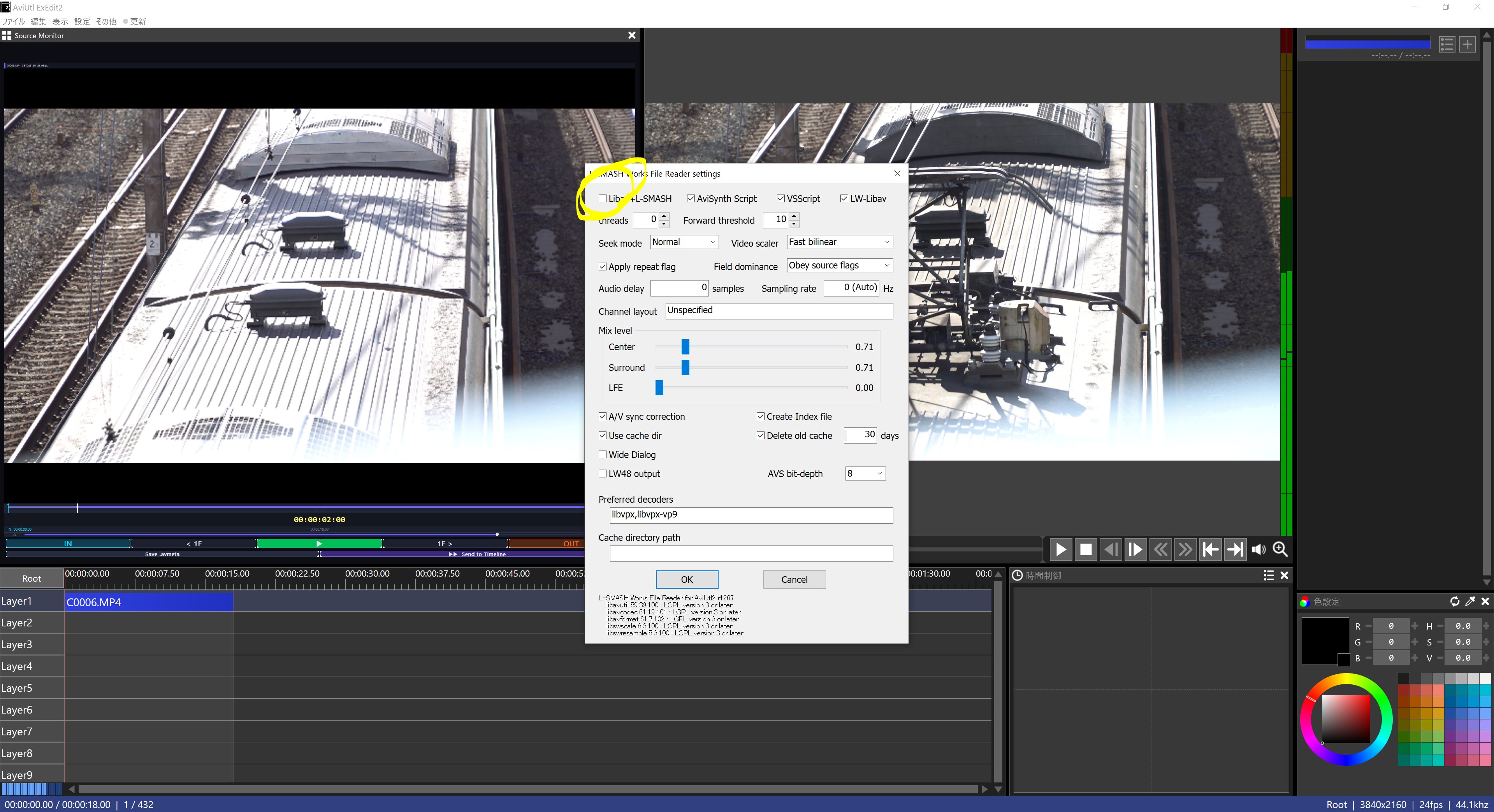1494x812 pixels.
Task: Open the 設定 menu
Action: click(x=82, y=21)
